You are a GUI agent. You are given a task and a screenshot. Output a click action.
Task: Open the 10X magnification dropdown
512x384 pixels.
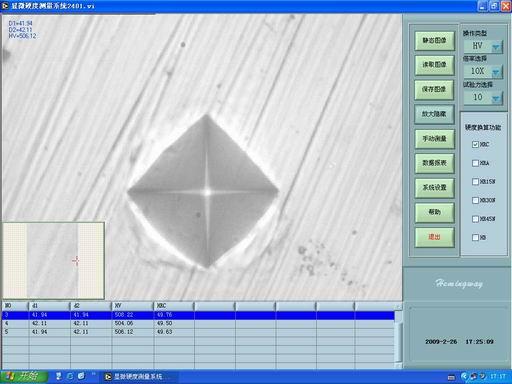496,72
